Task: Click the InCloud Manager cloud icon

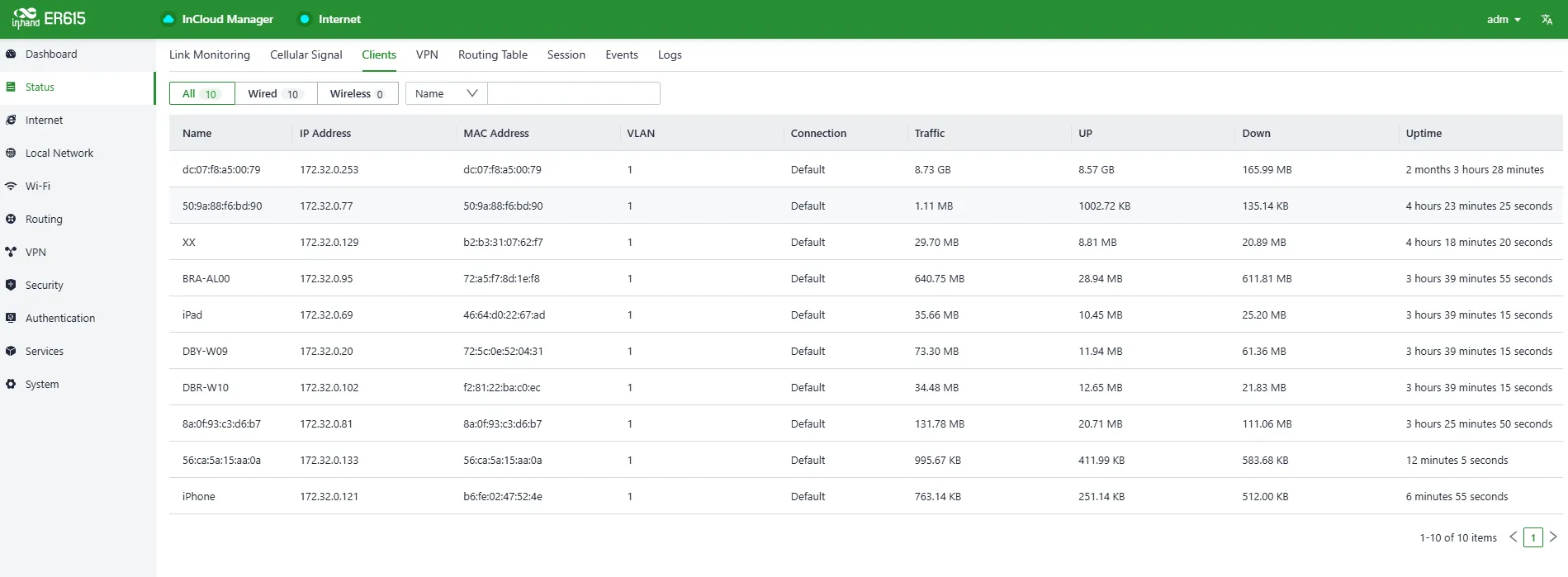Action: click(168, 19)
